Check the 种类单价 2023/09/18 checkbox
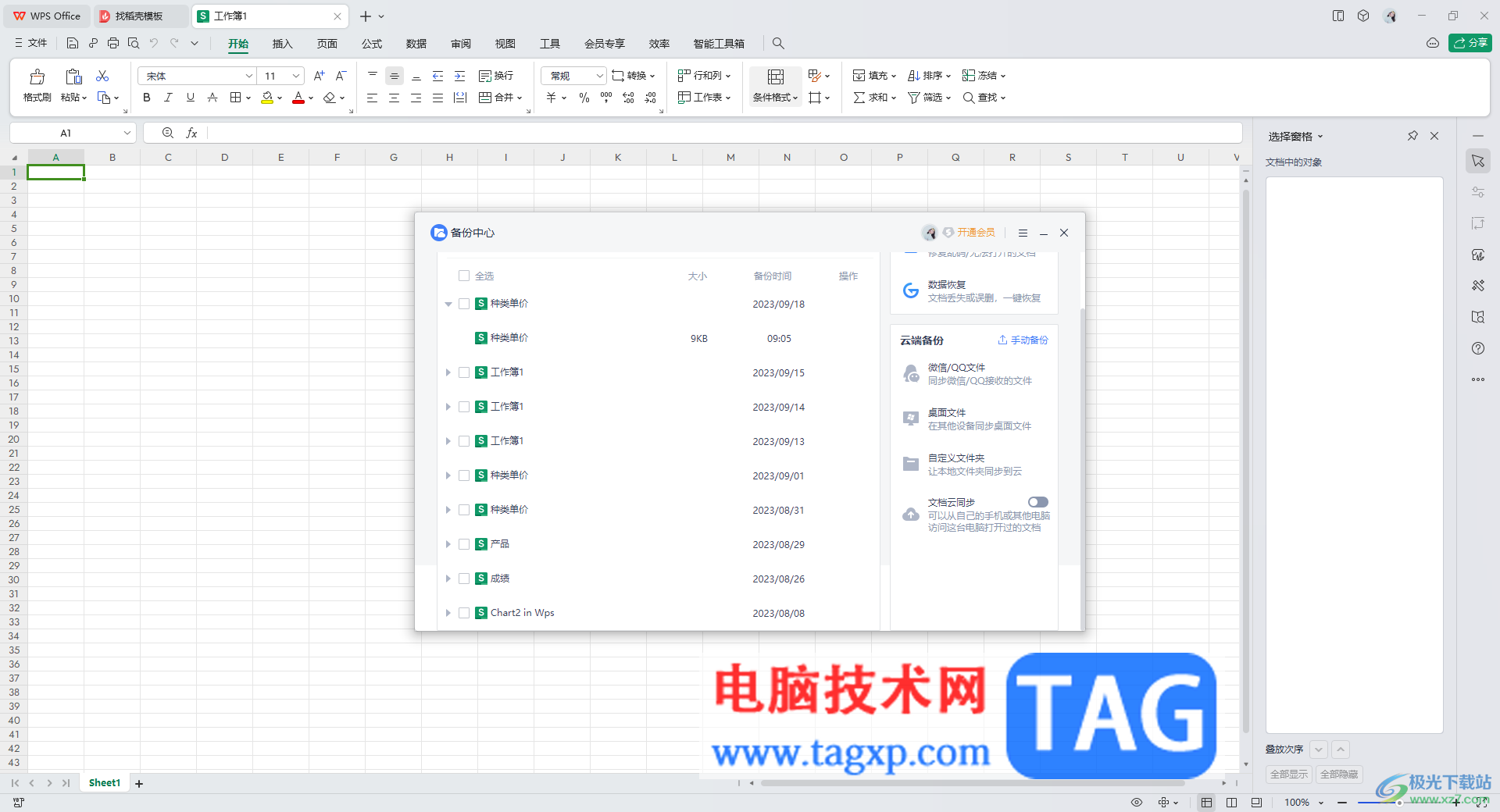1500x812 pixels. (464, 304)
